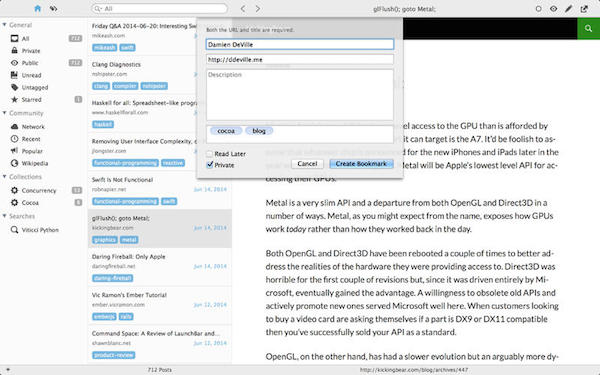Click the pencil edit icon in toolbar
600x375 pixels.
click(569, 8)
